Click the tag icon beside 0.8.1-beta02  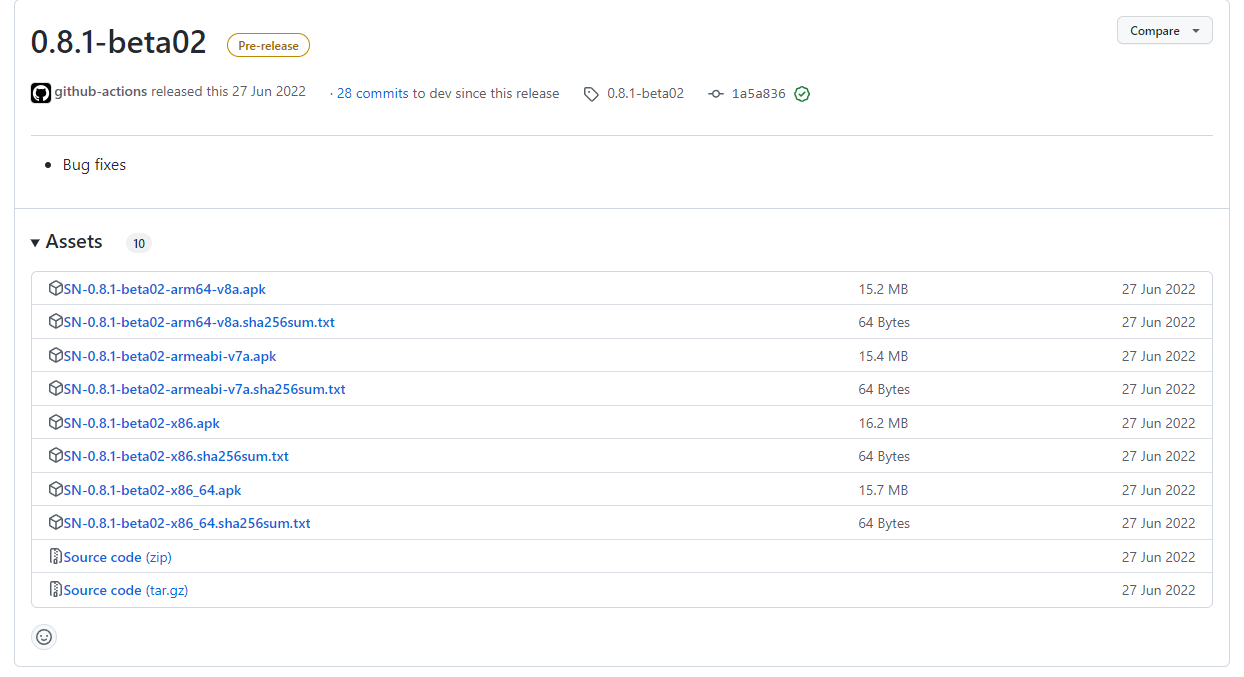pyautogui.click(x=591, y=94)
